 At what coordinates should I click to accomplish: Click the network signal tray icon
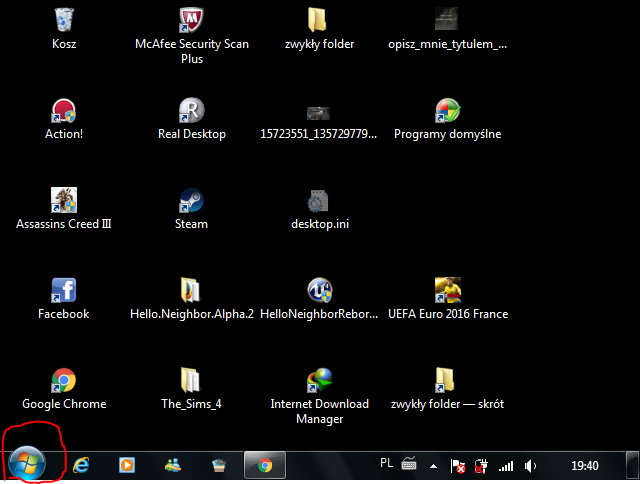[x=506, y=466]
